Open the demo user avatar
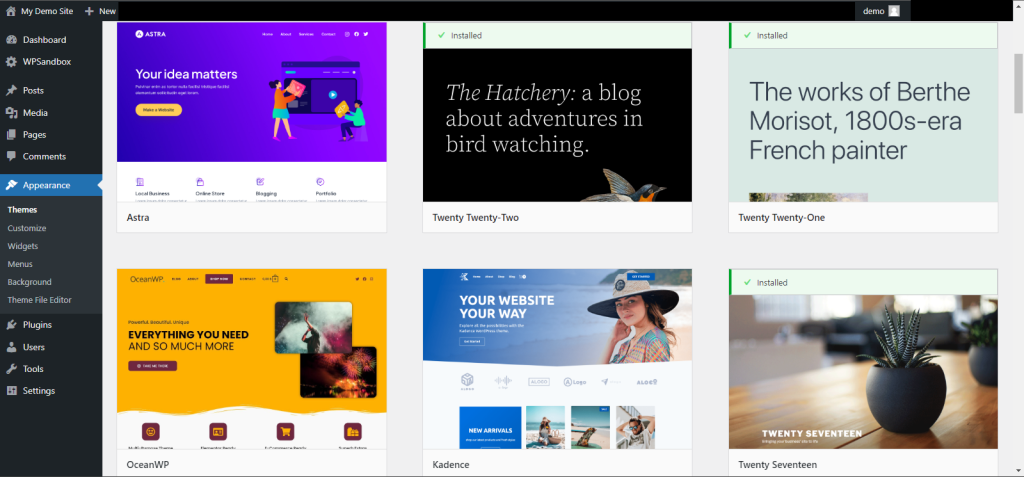 [894, 11]
